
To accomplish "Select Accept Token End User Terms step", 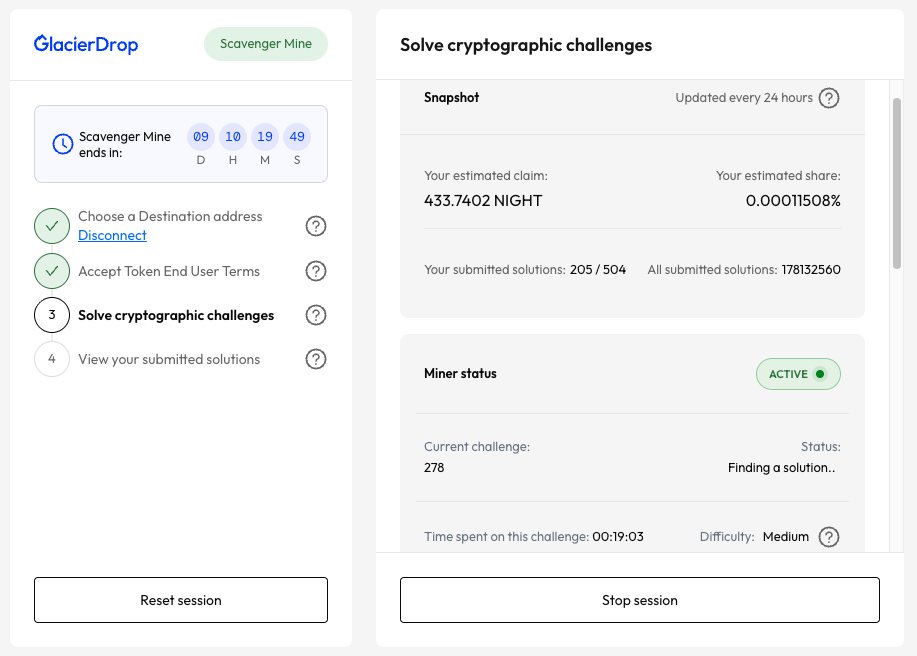I will (x=169, y=271).
